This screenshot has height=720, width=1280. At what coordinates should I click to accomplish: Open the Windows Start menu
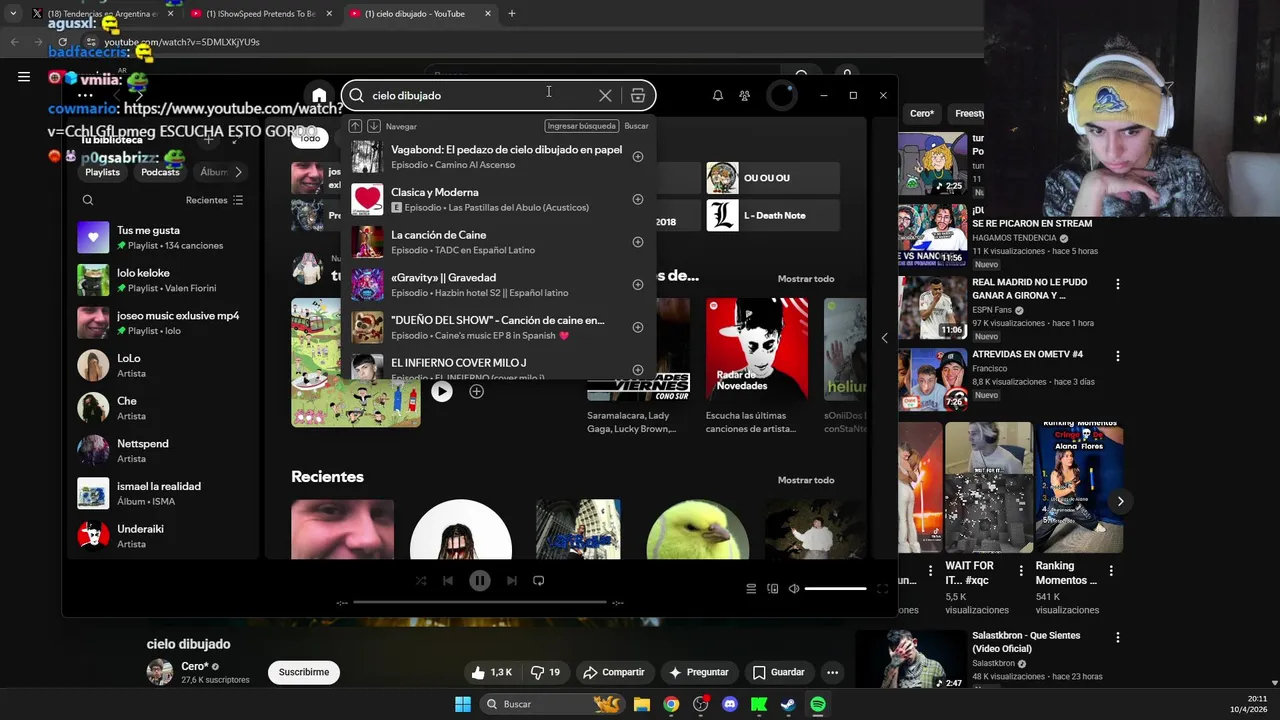tap(463, 704)
